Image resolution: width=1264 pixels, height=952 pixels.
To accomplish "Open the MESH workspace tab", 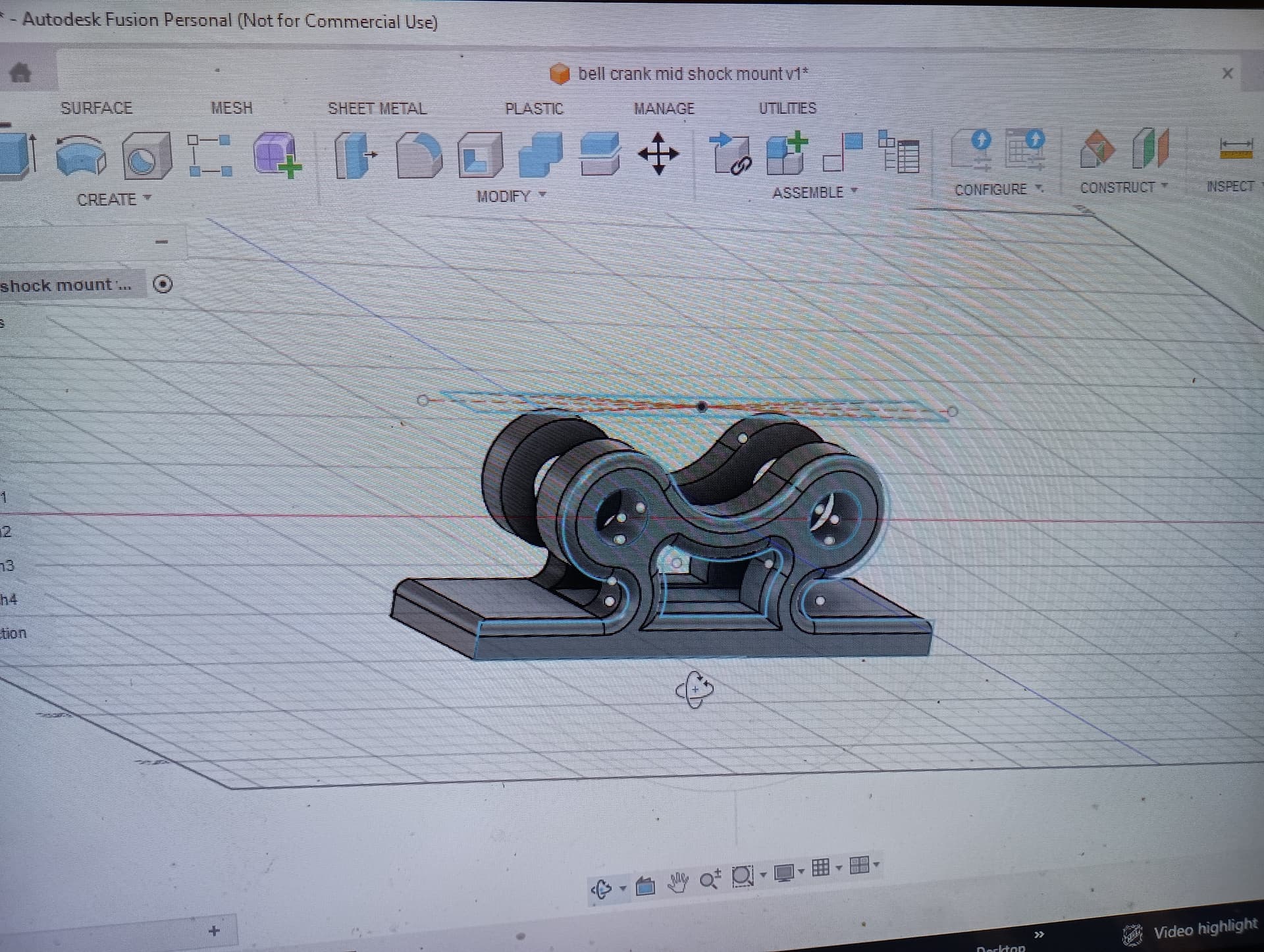I will [x=231, y=108].
